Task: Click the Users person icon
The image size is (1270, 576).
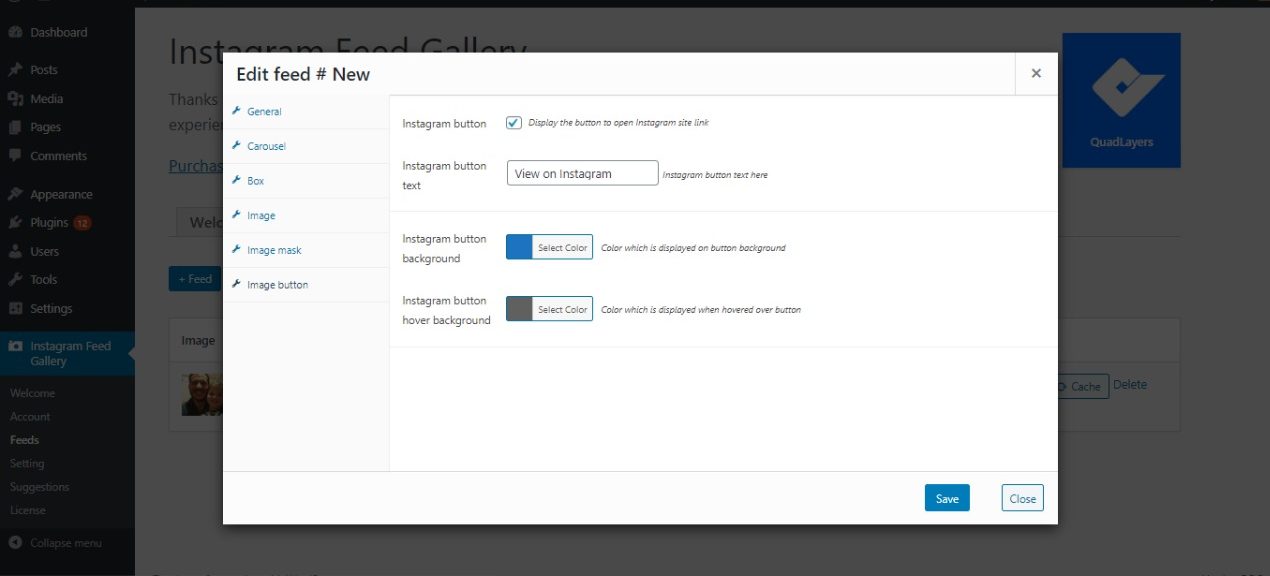Action: pyautogui.click(x=15, y=251)
